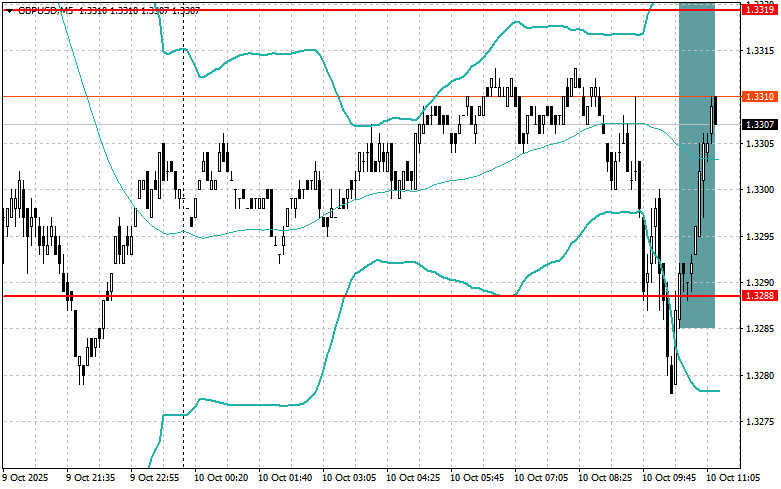
Task: Click the GBPUSD,M5 chart title text
Action: [x=44, y=9]
